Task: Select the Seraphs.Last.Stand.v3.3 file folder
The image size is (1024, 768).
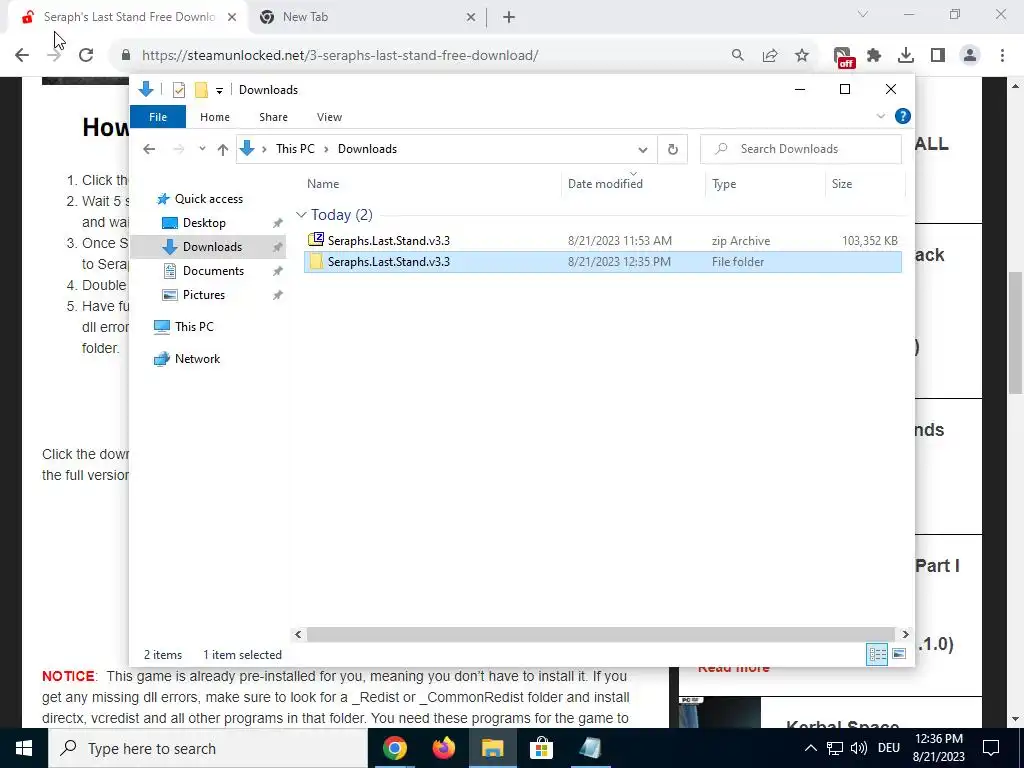Action: pyautogui.click(x=603, y=262)
